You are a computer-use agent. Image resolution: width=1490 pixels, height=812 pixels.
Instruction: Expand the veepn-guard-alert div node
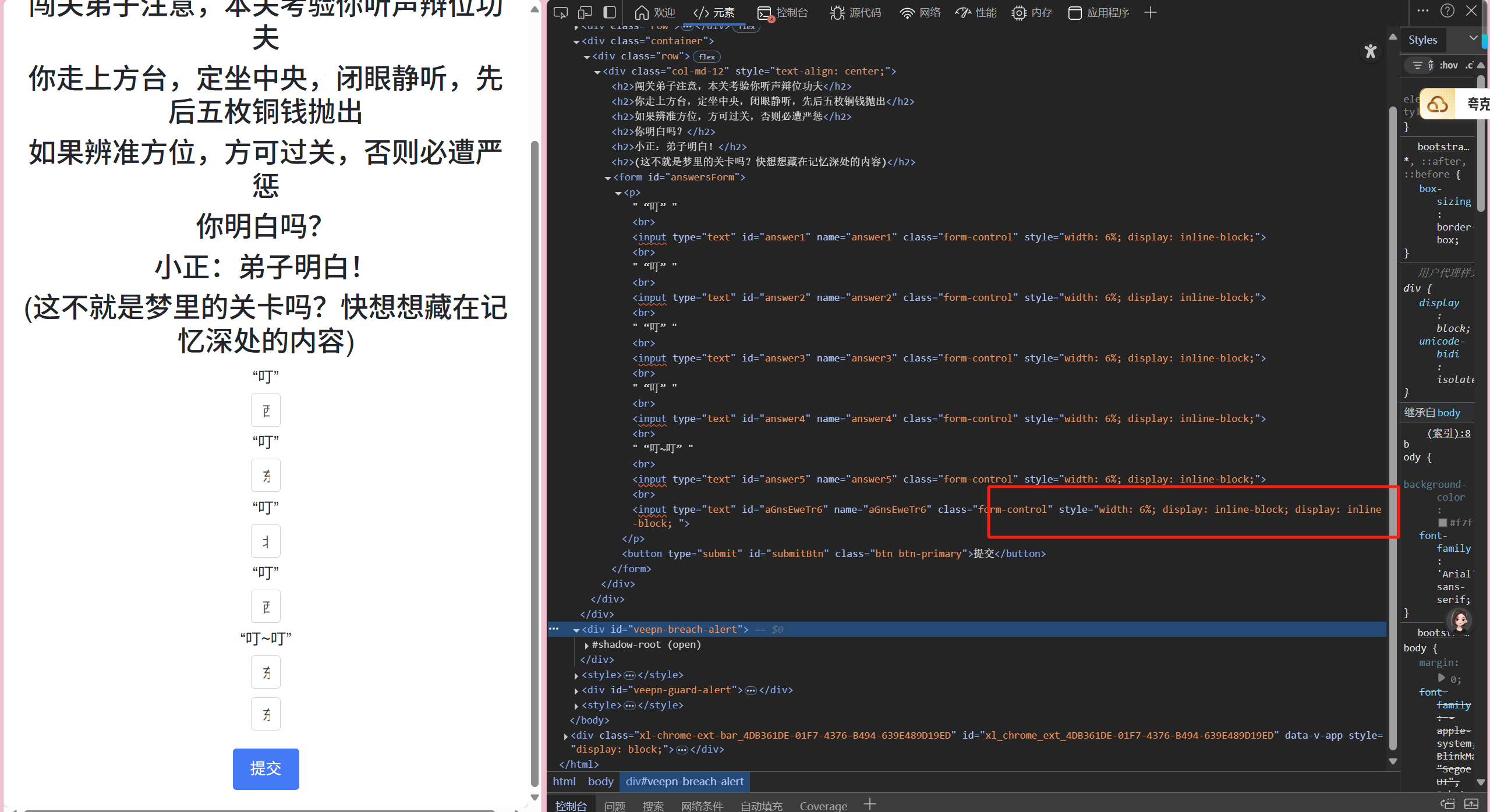(576, 690)
